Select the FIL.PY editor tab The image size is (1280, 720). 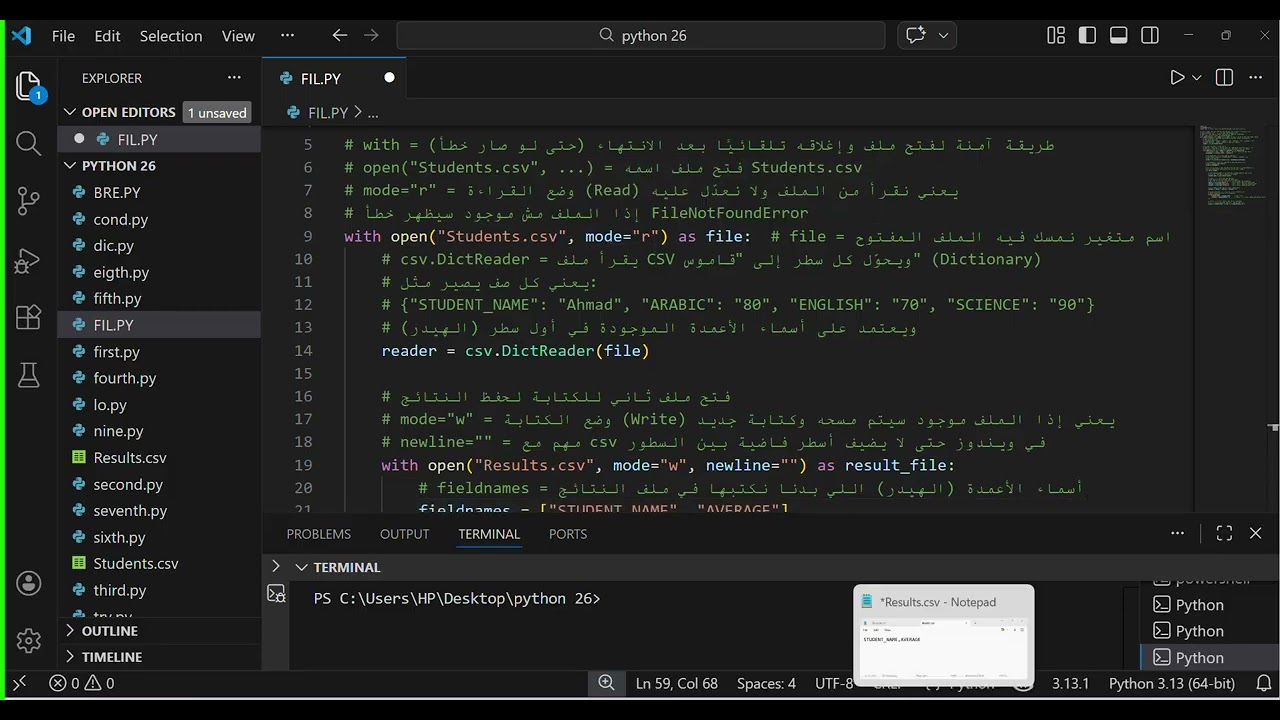[x=335, y=78]
